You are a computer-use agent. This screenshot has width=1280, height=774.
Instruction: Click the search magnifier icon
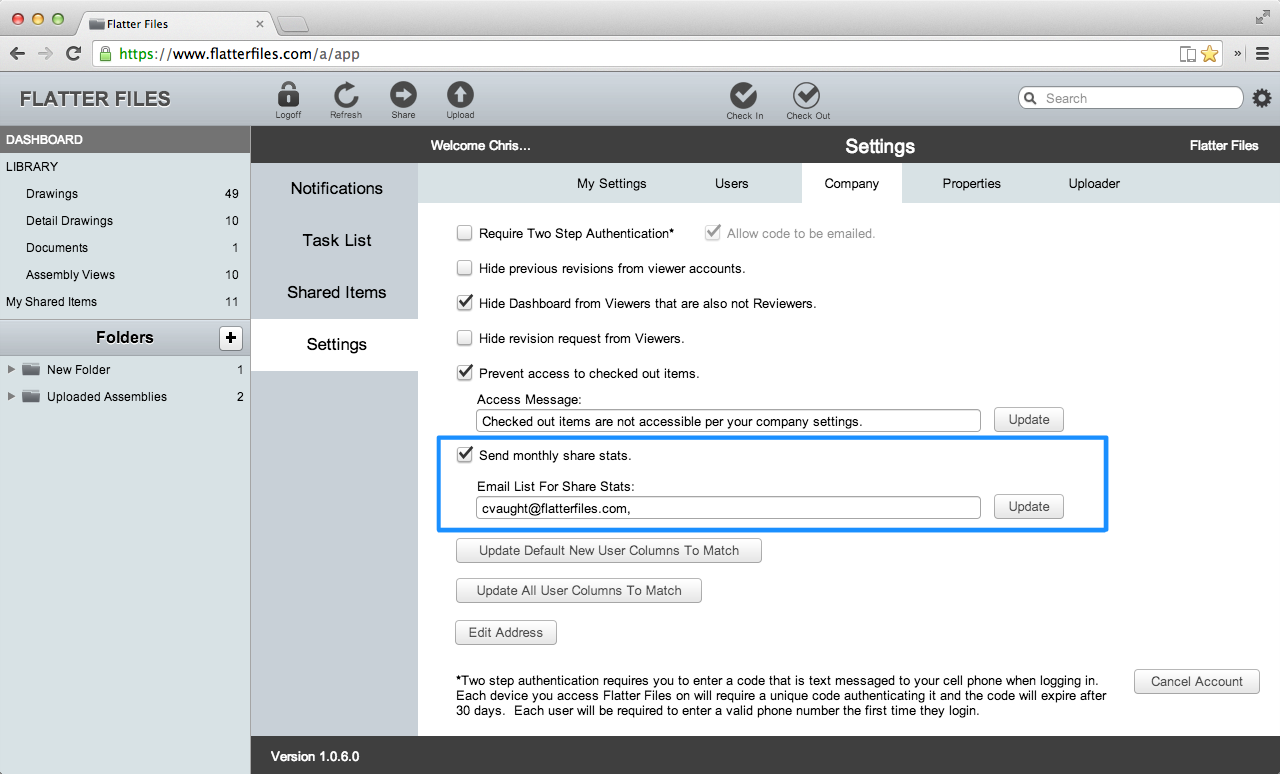(x=1031, y=98)
